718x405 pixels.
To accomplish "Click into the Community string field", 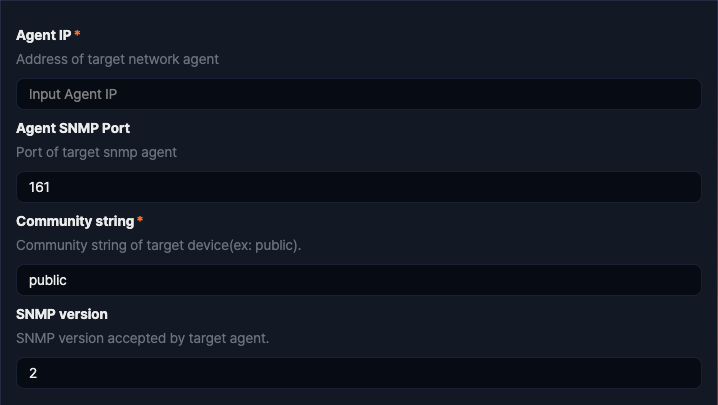I will [x=358, y=280].
